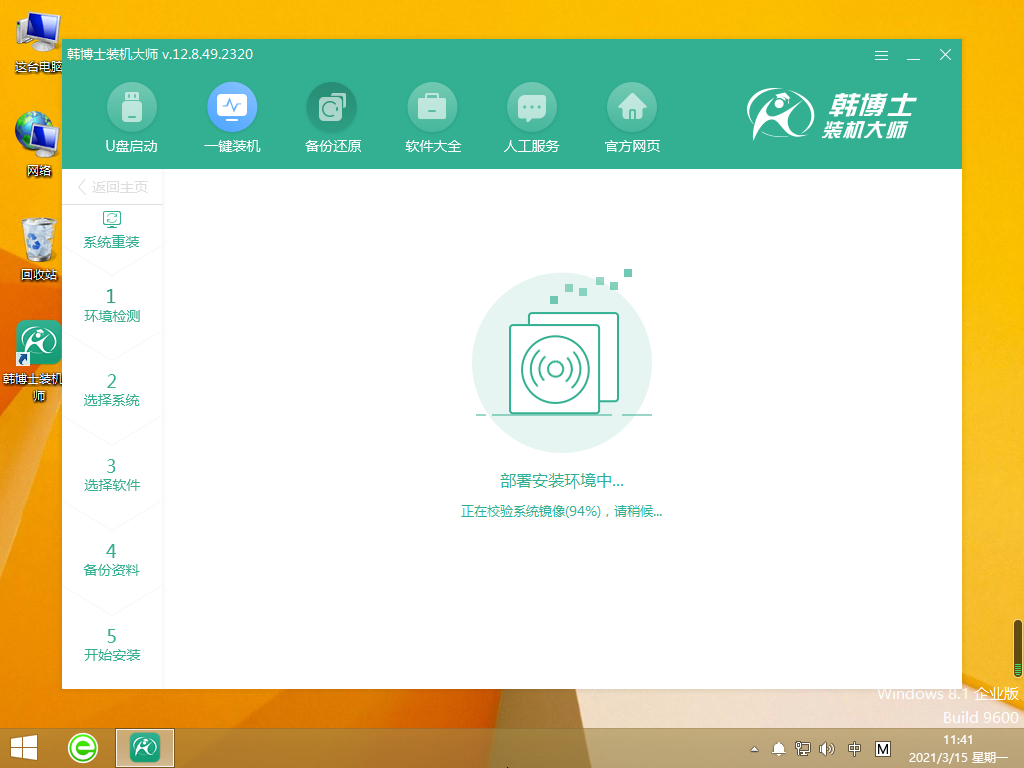Launch Internet Explorer from taskbar
This screenshot has width=1024, height=768.
coord(82,747)
